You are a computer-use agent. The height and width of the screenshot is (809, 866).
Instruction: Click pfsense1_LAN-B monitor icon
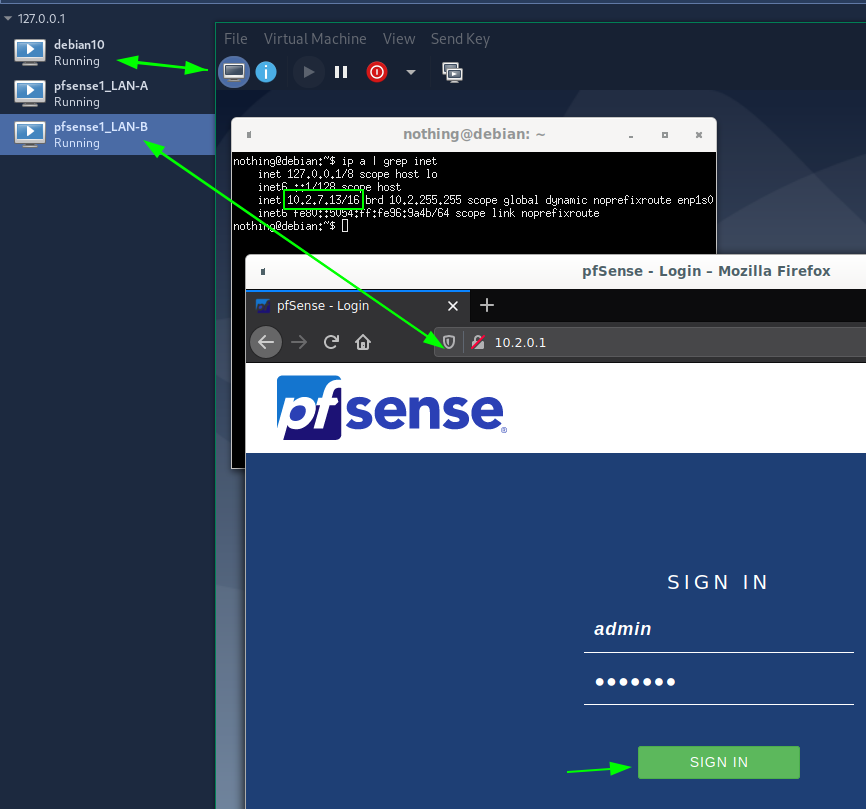30,135
